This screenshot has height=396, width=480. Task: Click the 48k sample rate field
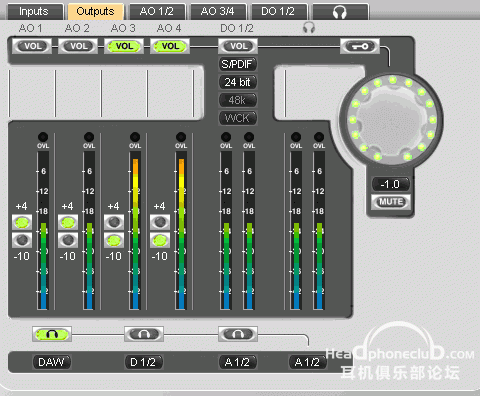[238, 100]
